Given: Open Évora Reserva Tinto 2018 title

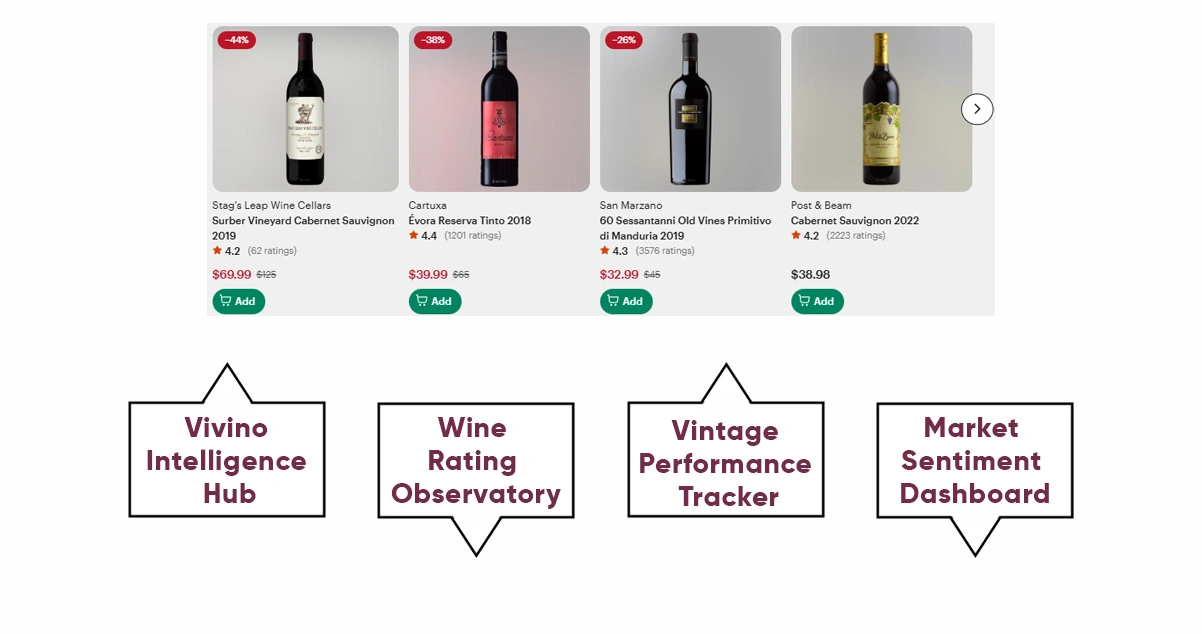Looking at the screenshot, I should tap(470, 220).
